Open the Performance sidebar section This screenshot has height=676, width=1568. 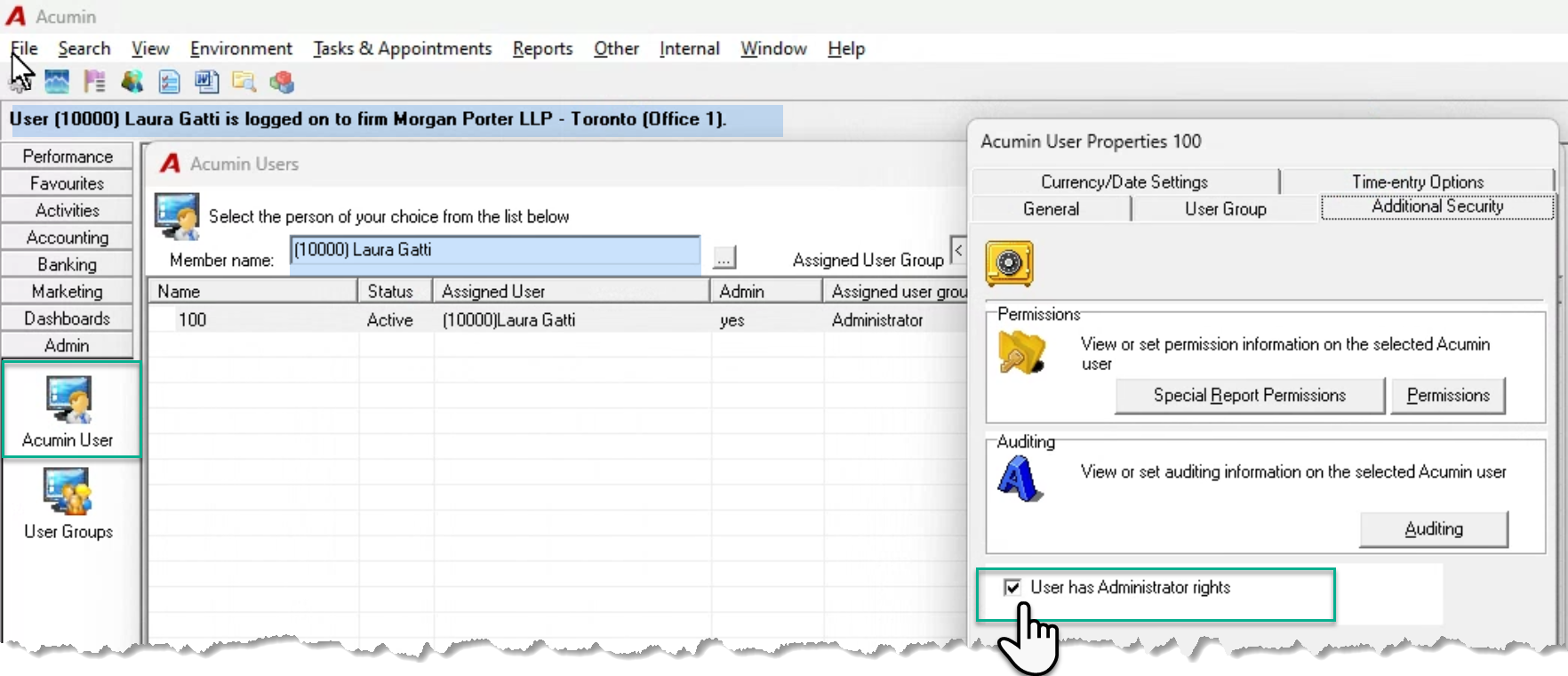click(x=68, y=156)
